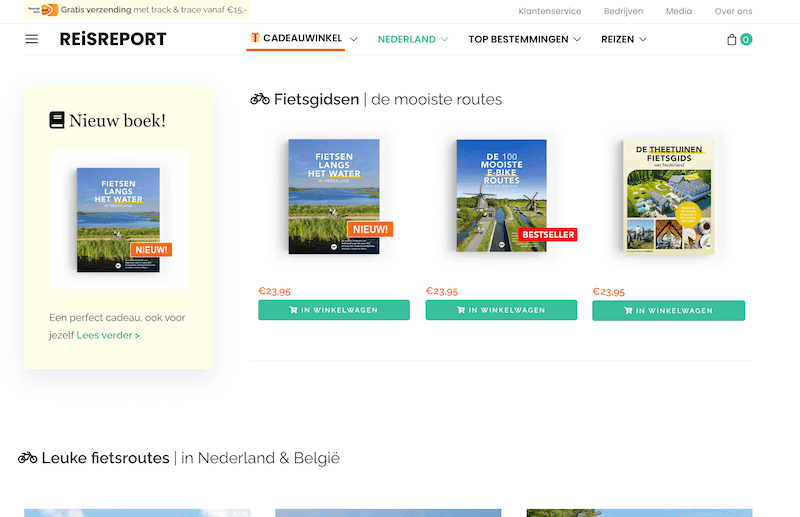Open the Nieuw boek sidebar book cover
The height and width of the screenshot is (517, 800).
(x=118, y=219)
